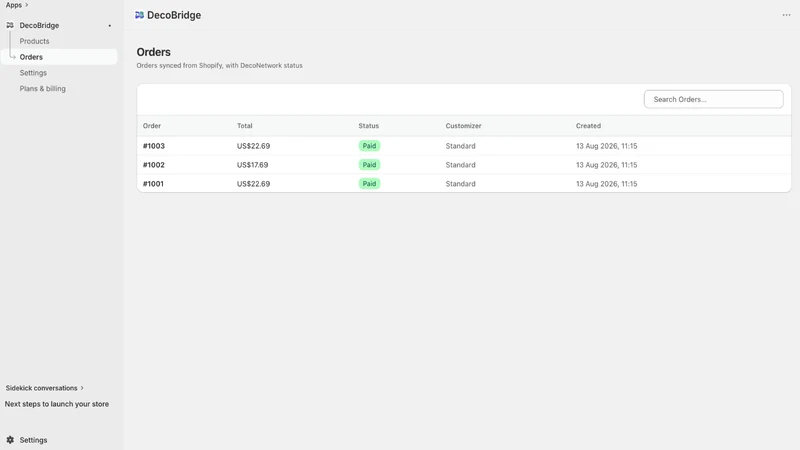Viewport: 800px width, 450px height.
Task: Open order #1002
Action: click(154, 165)
